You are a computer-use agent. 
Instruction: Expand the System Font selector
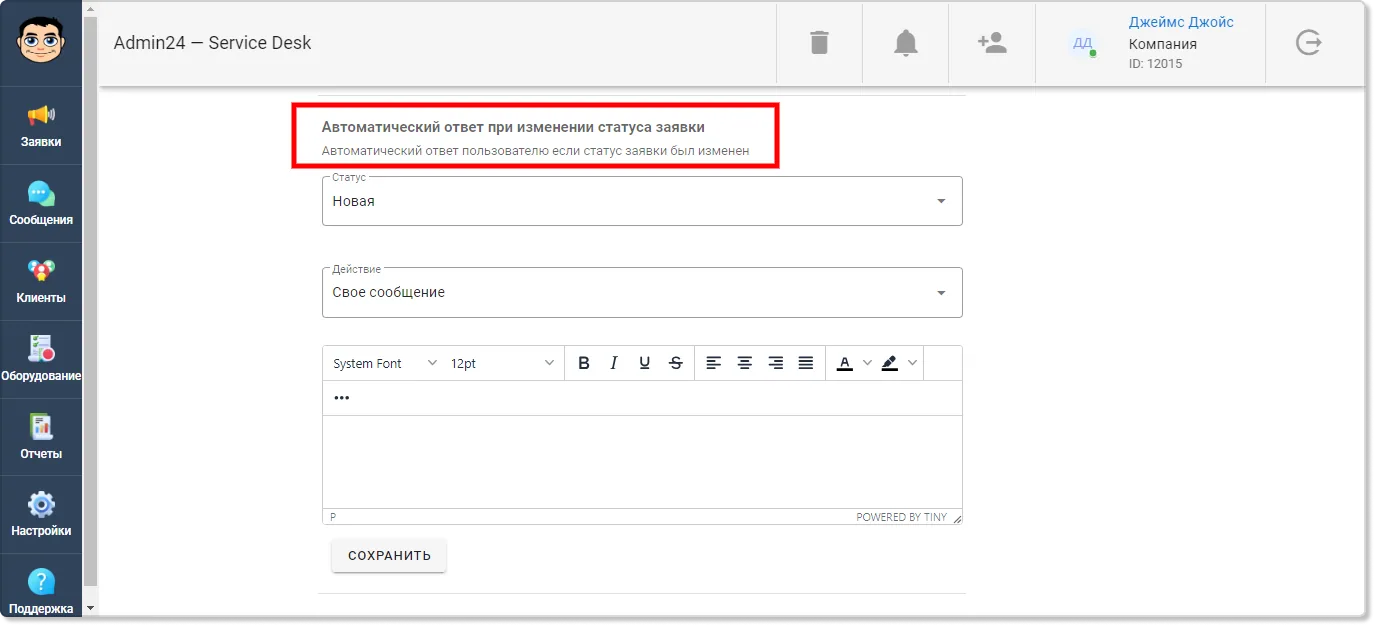(385, 363)
